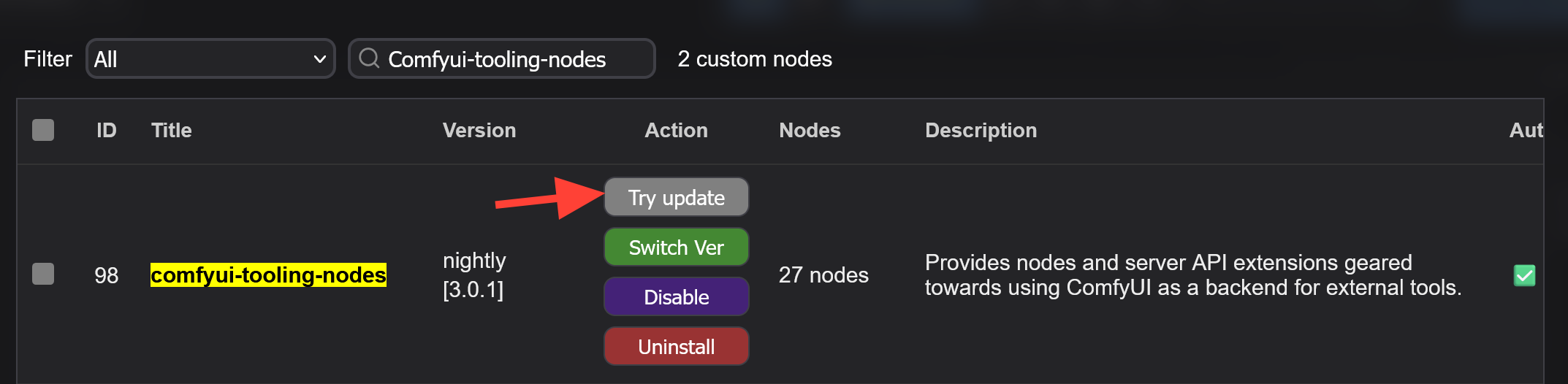Open the highlighted comfyui-tooling-nodes title link
The image size is (1568, 384).
(268, 275)
